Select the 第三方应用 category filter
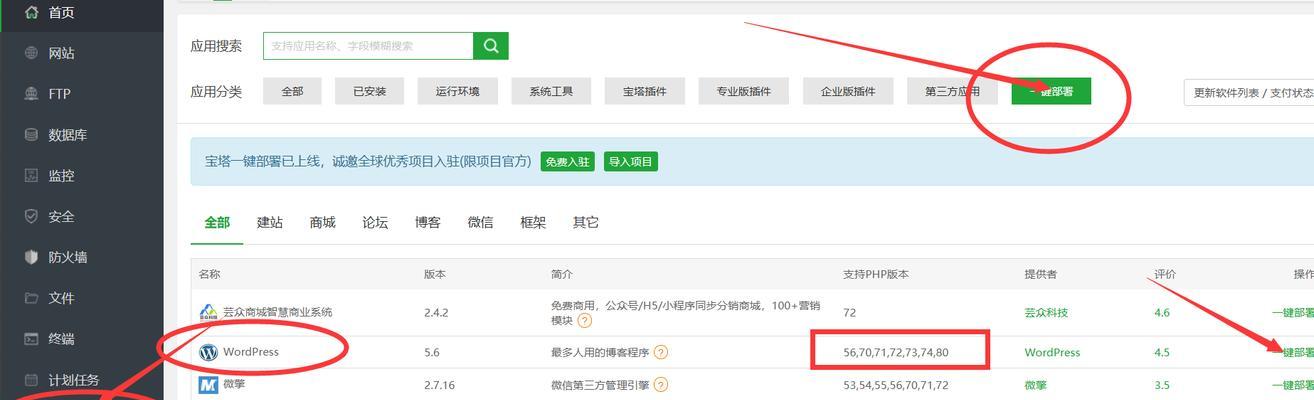 [952, 91]
